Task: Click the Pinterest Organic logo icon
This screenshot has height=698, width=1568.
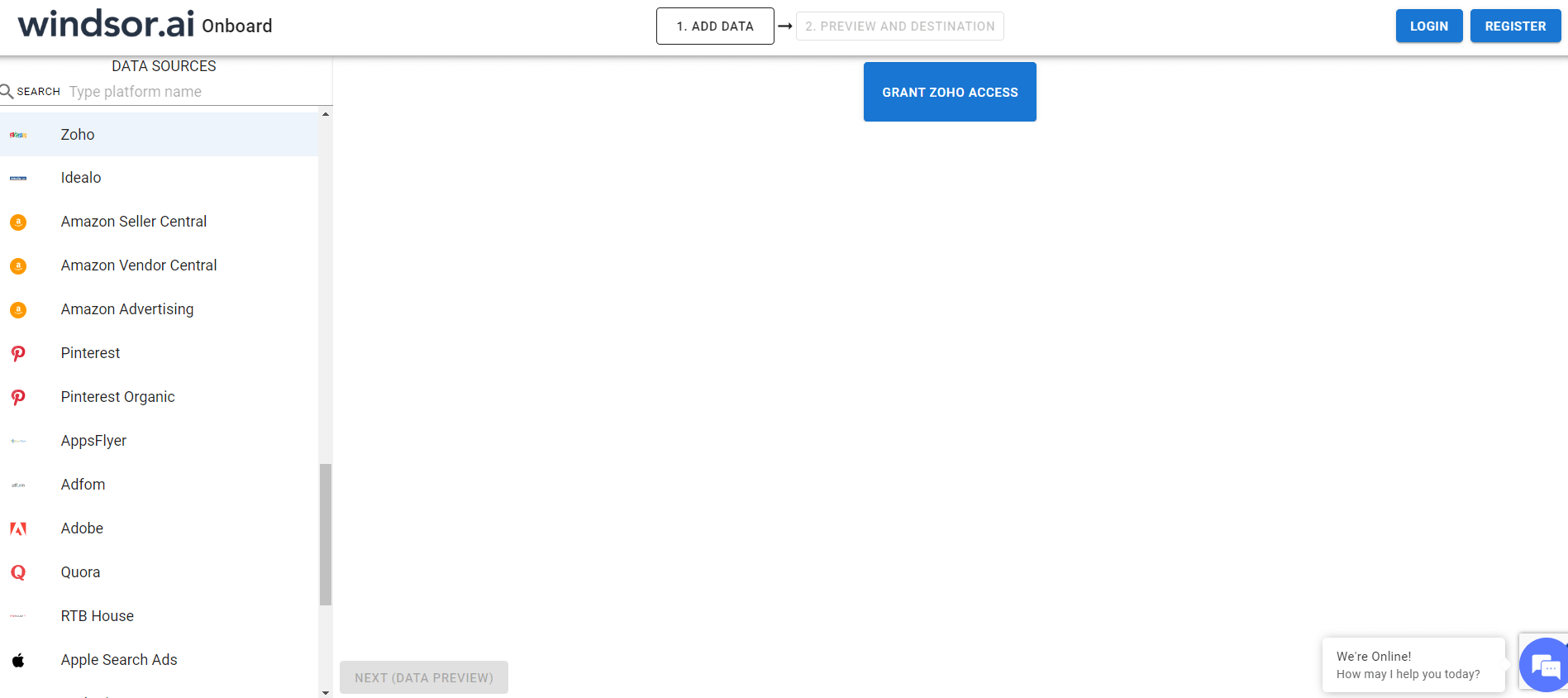Action: click(18, 397)
